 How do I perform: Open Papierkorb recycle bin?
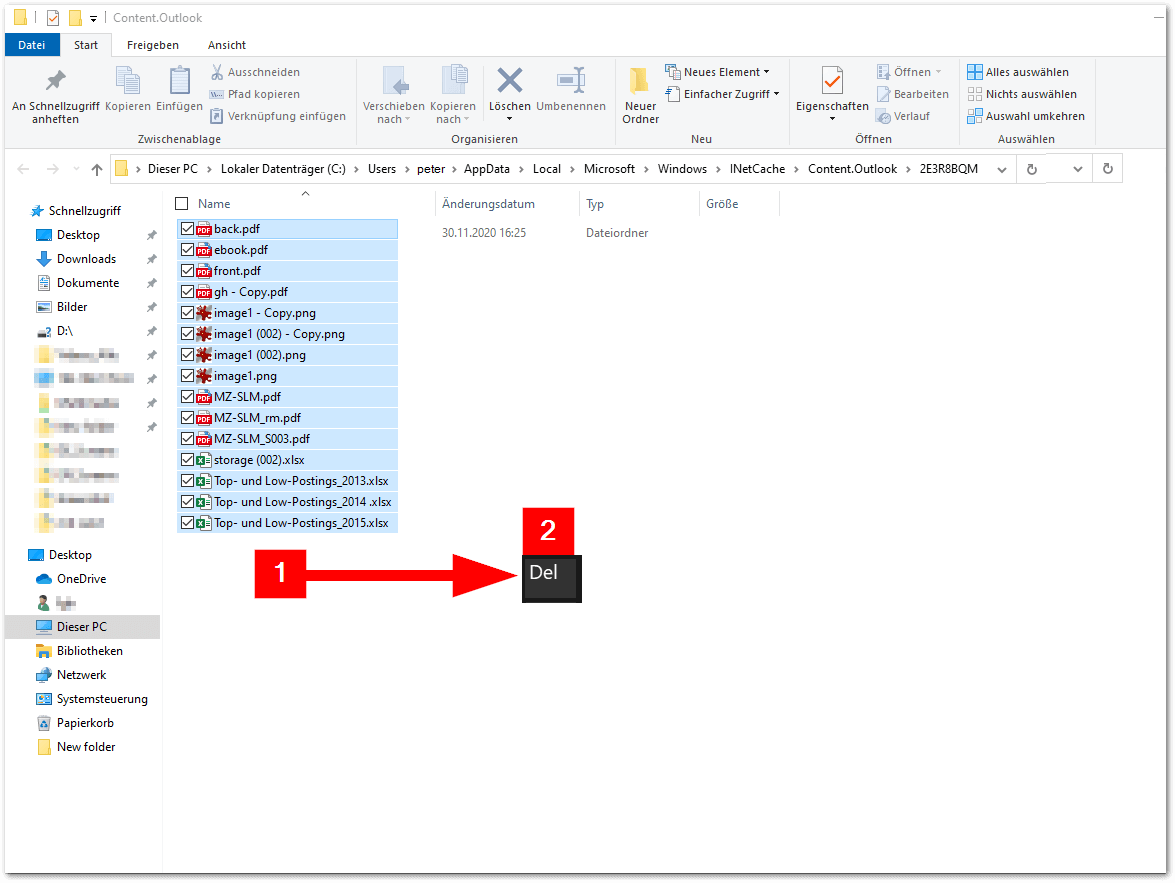click(x=76, y=723)
